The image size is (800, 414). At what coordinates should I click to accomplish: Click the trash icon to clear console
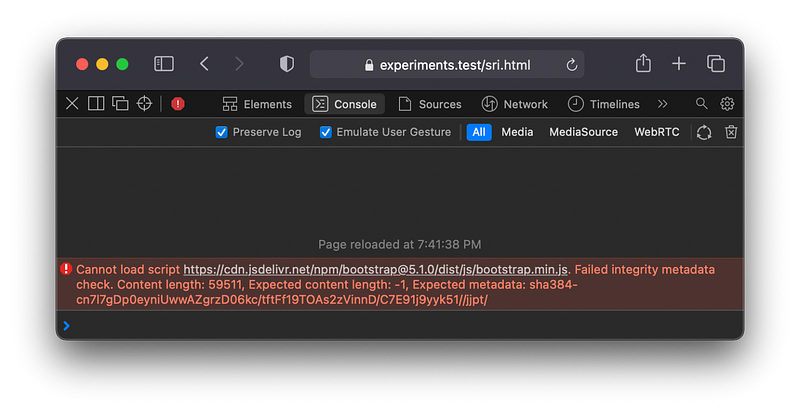[731, 132]
